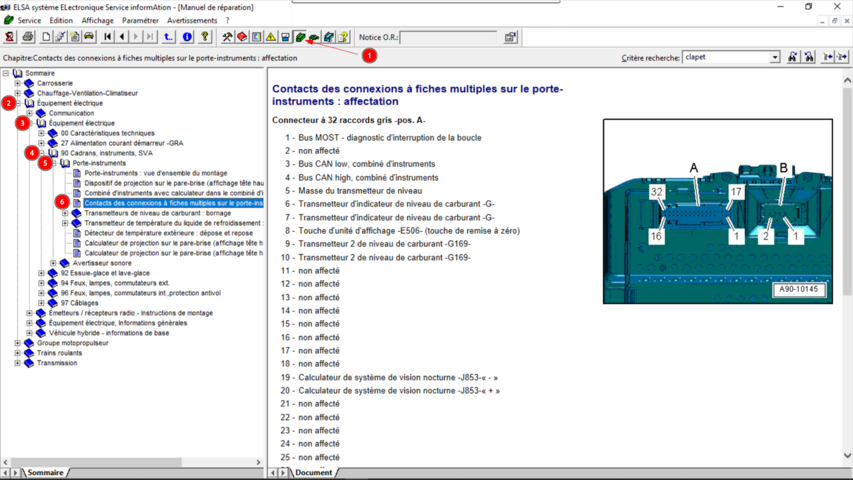
Task: Open the Critère recherche dropdown arrow
Action: [x=775, y=57]
